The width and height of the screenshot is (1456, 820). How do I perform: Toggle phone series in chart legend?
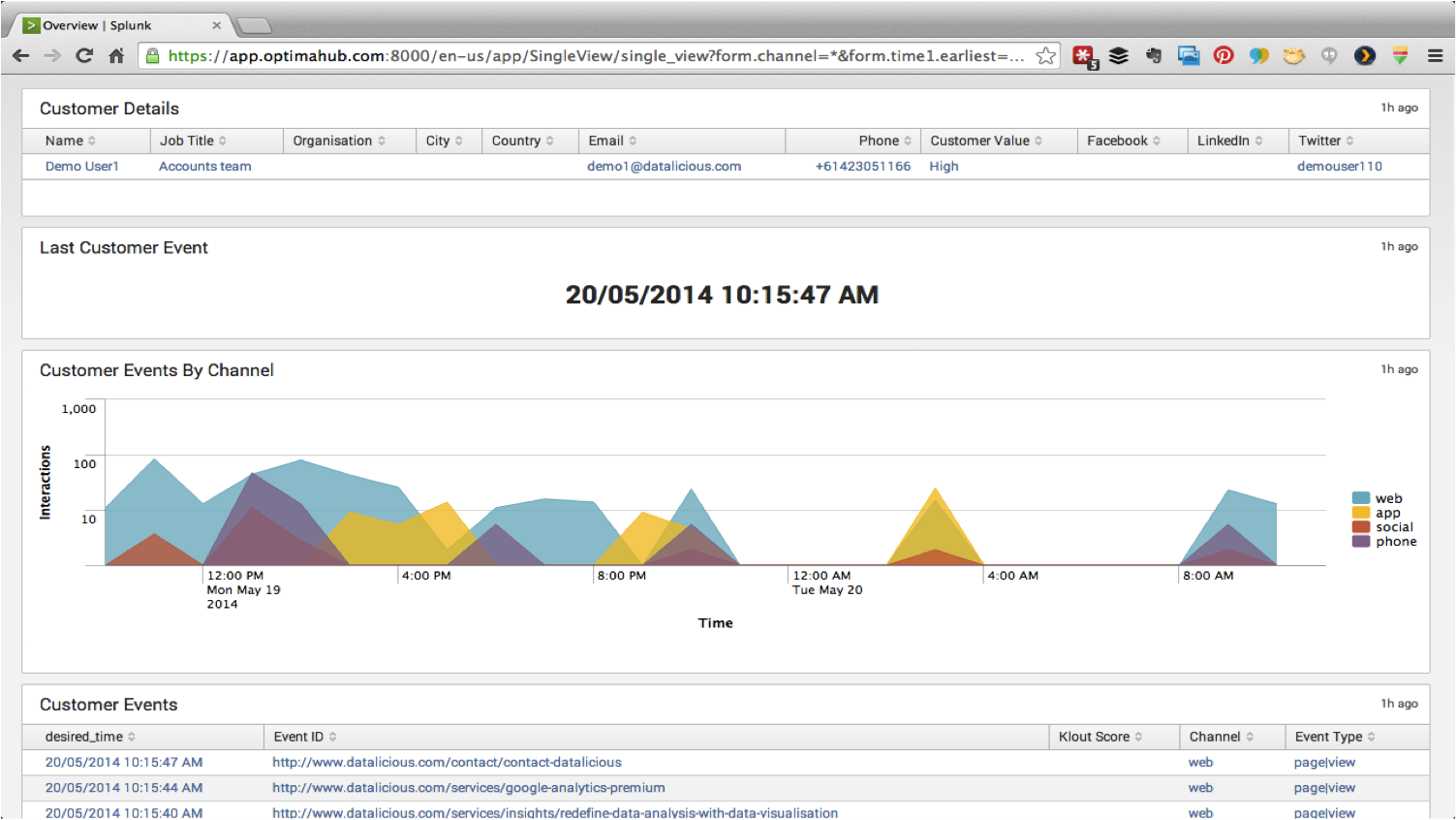(x=1384, y=542)
